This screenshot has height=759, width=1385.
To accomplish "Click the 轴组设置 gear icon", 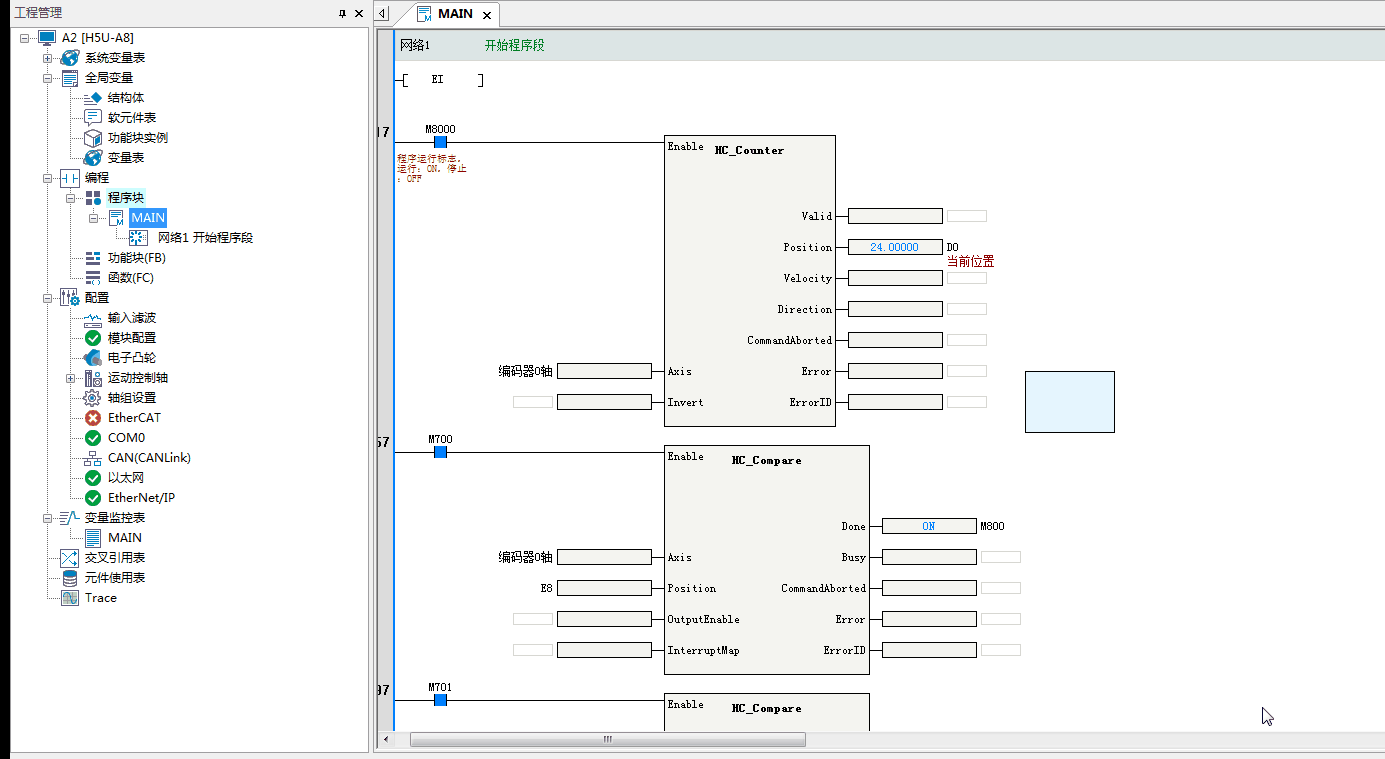I will pos(93,398).
